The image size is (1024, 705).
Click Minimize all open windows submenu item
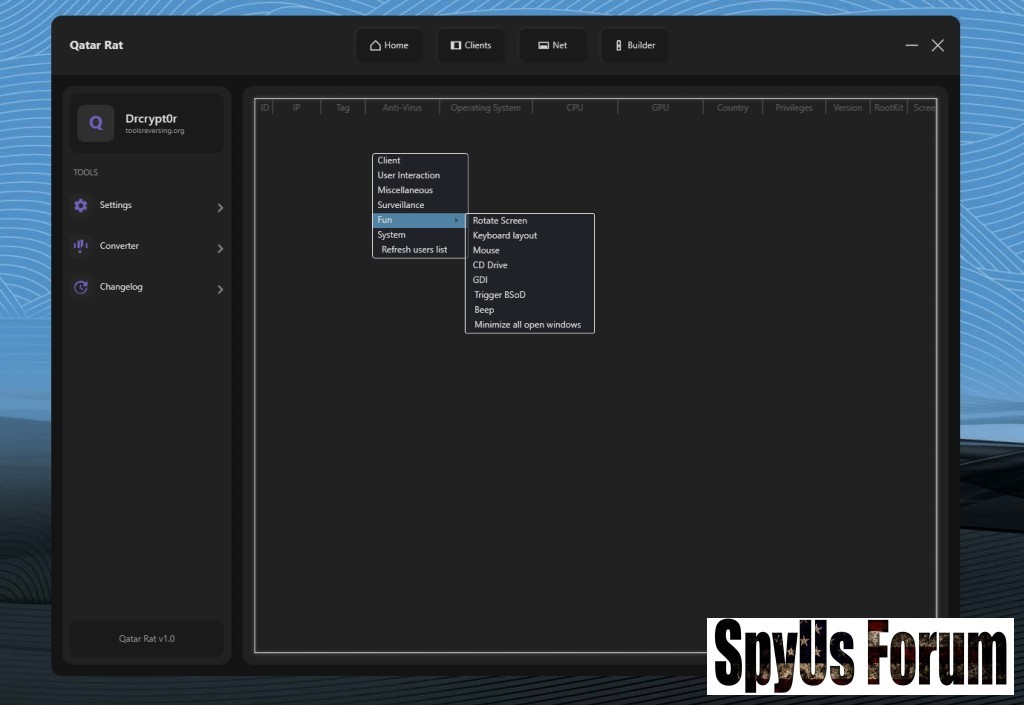click(527, 325)
